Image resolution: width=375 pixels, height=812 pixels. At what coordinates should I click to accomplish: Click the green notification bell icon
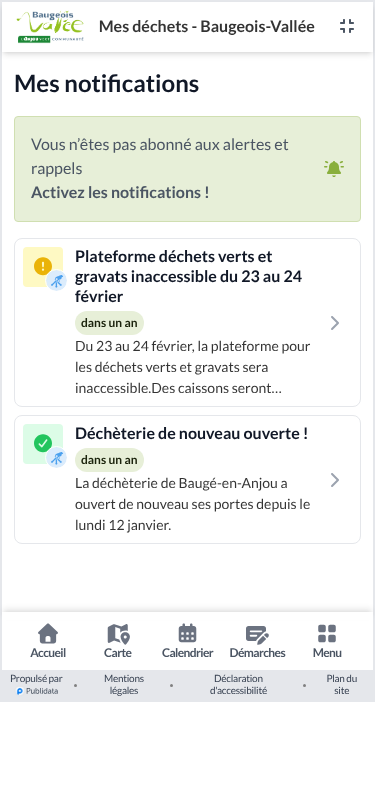(x=334, y=169)
